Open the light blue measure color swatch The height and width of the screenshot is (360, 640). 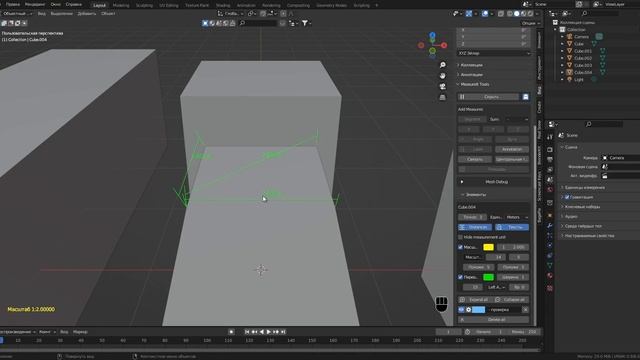[479, 310]
